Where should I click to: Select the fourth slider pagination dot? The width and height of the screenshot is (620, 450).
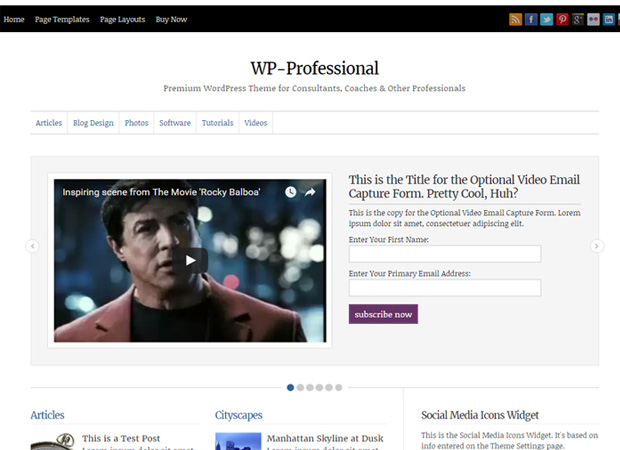tap(319, 388)
